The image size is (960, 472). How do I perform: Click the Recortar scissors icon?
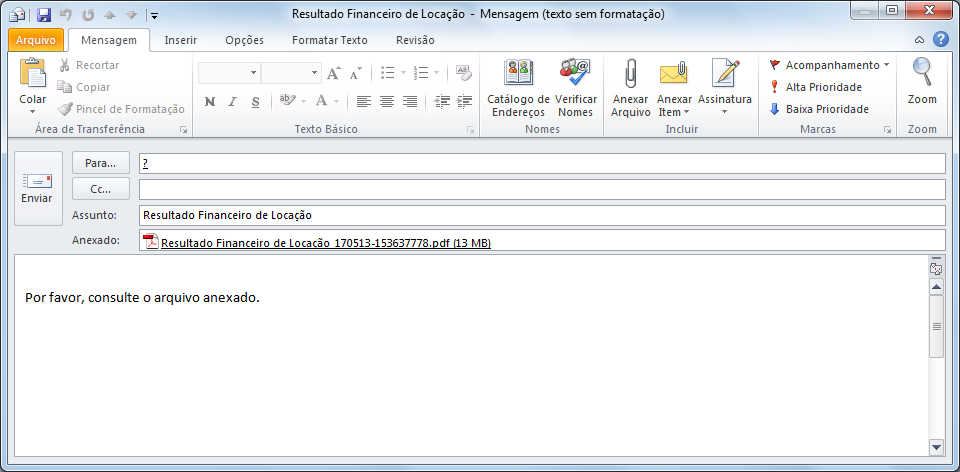click(64, 65)
